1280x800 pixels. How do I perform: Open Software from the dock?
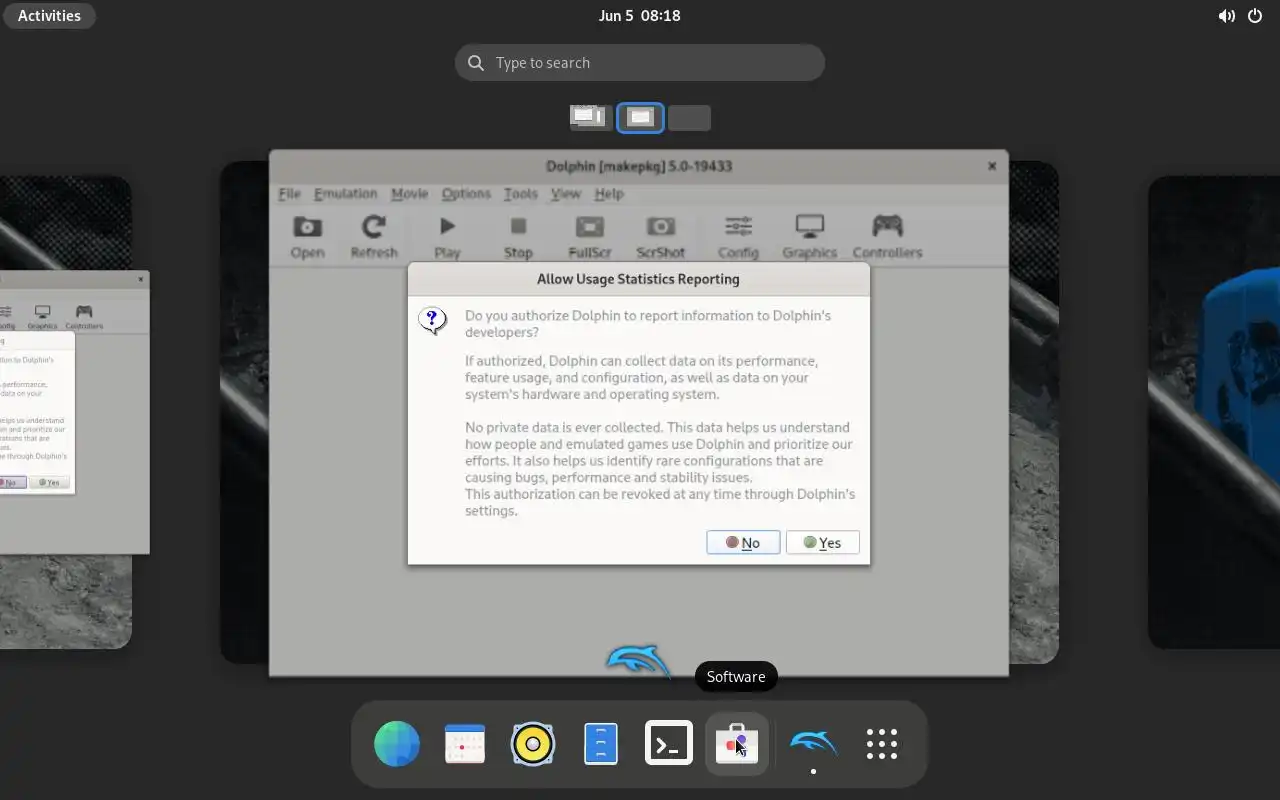(737, 744)
